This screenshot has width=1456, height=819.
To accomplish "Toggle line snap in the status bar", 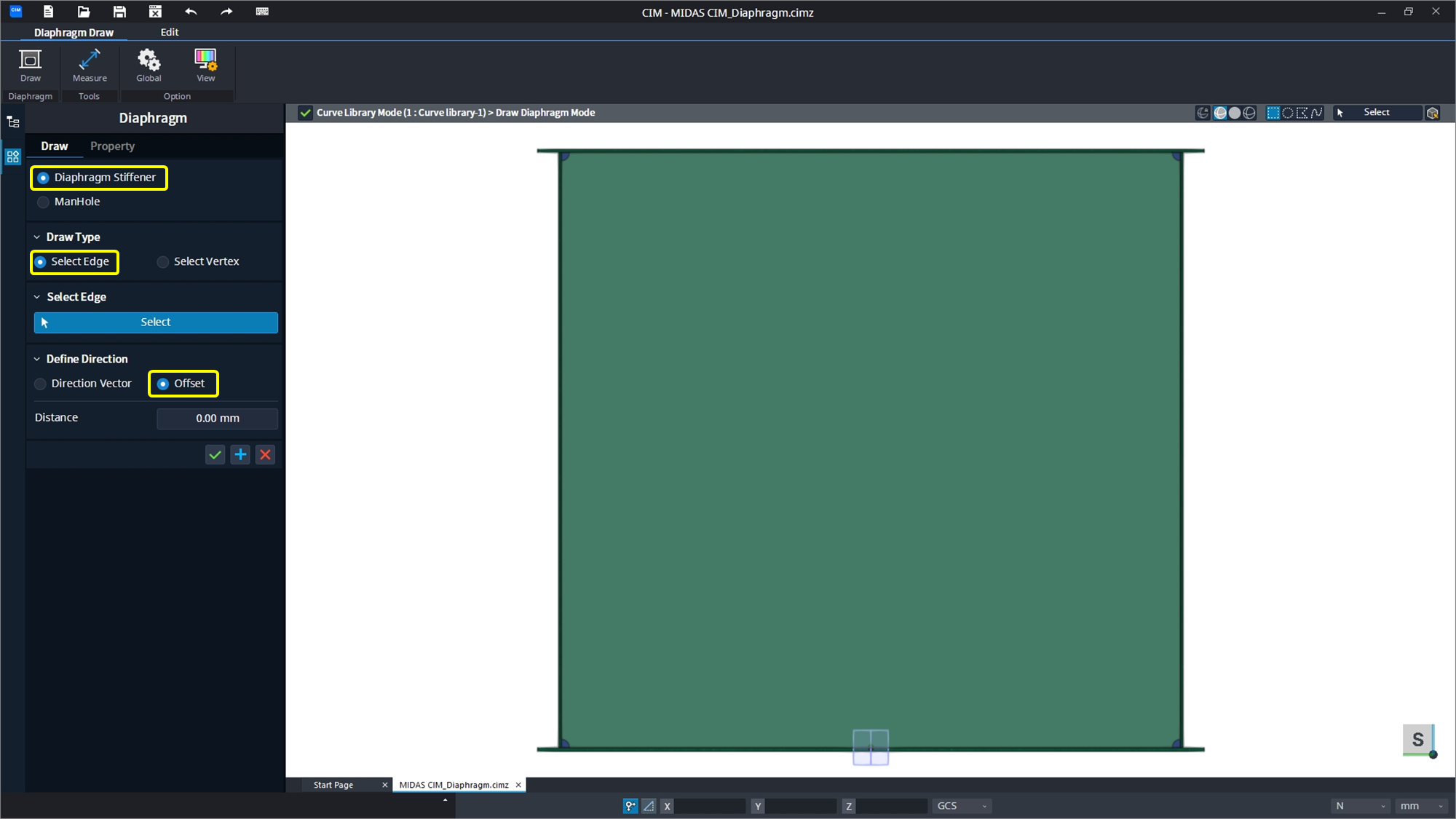I will click(x=649, y=806).
